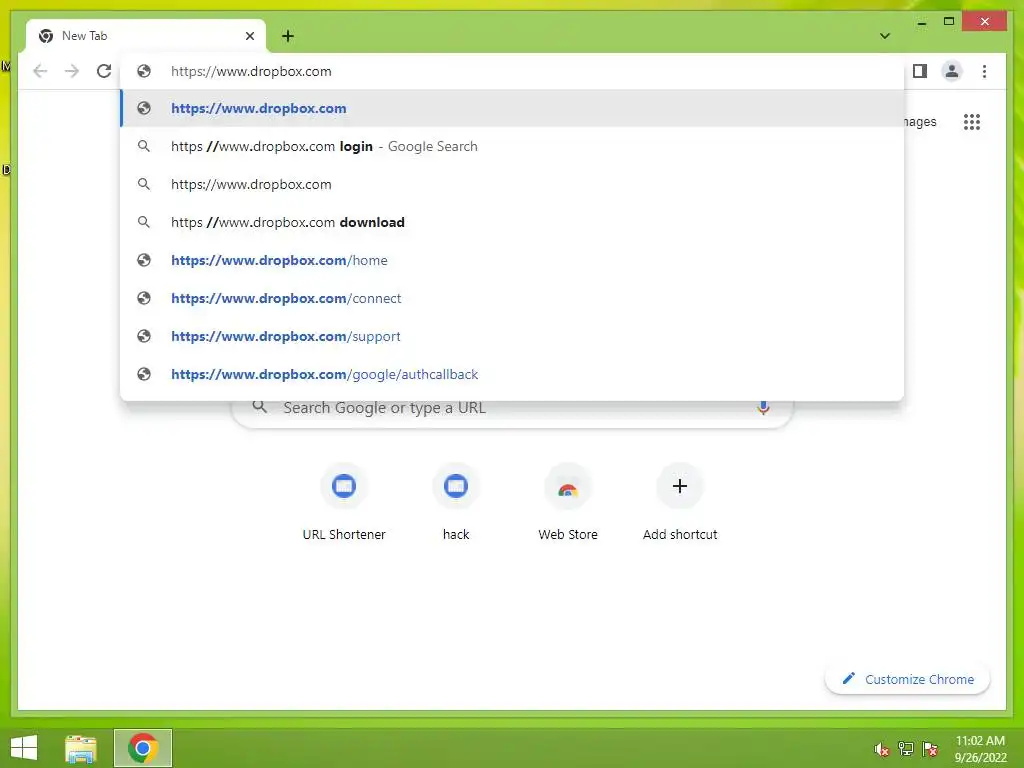The image size is (1024, 768).
Task: Open the Windows Start button
Action: 24,748
